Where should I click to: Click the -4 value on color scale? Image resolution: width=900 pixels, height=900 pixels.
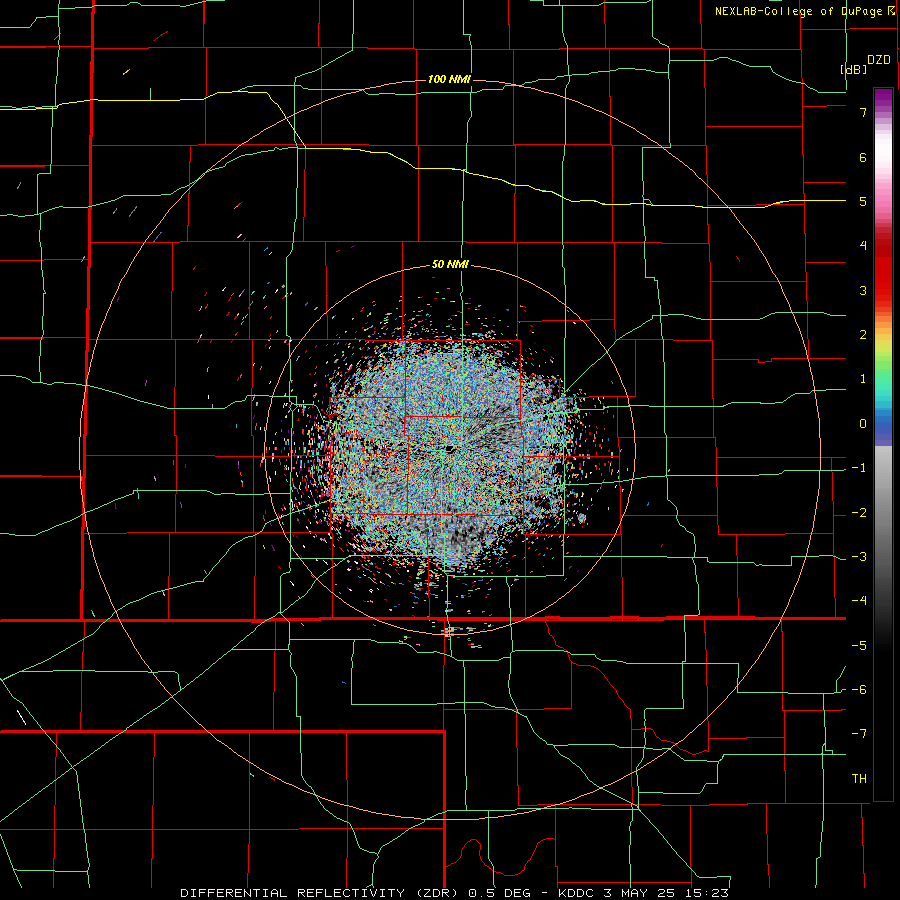(859, 601)
